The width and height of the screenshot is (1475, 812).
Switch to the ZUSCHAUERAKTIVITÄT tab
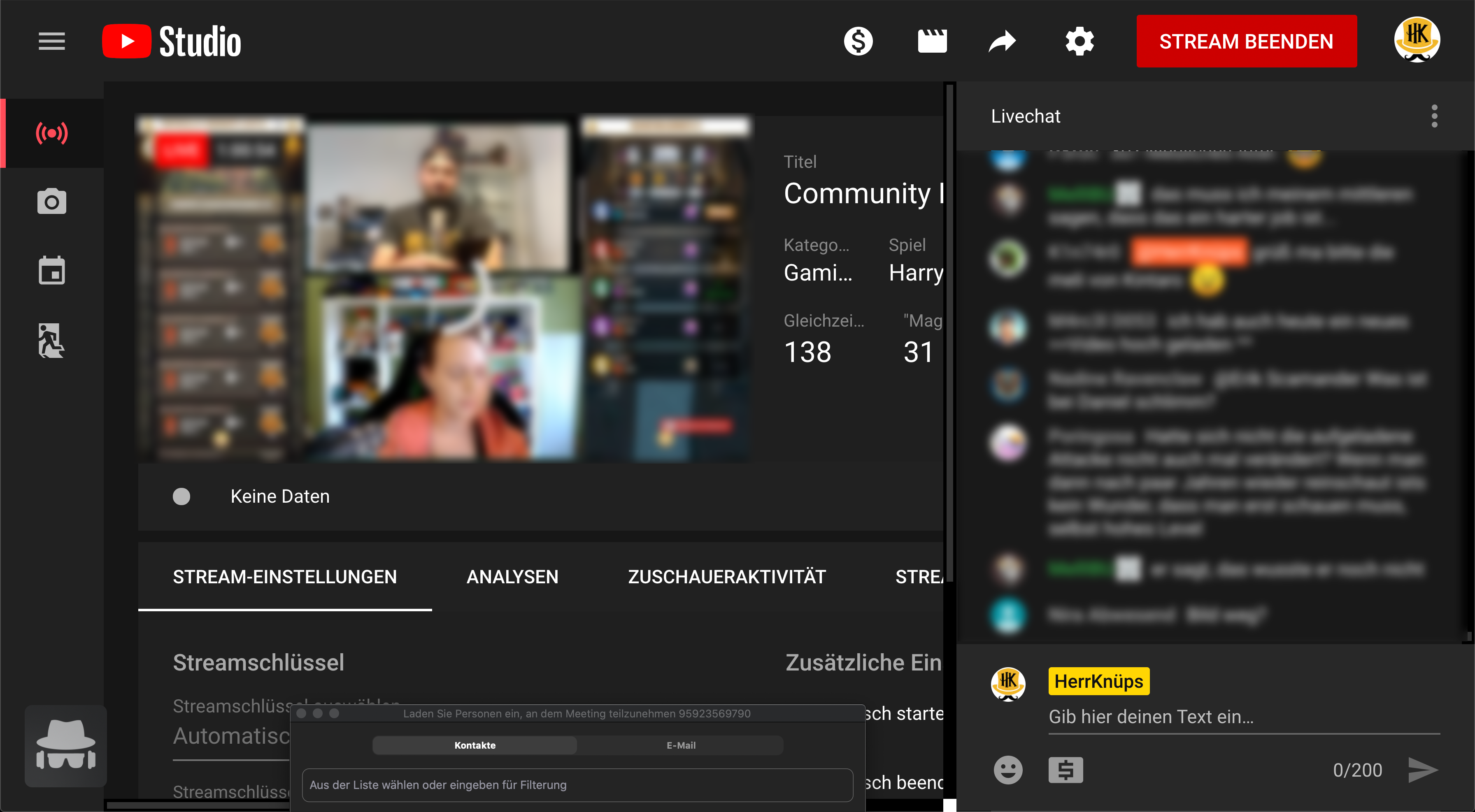click(x=726, y=576)
